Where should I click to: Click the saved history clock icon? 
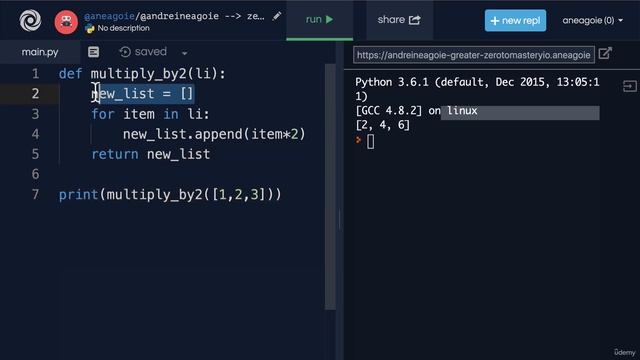coord(125,52)
